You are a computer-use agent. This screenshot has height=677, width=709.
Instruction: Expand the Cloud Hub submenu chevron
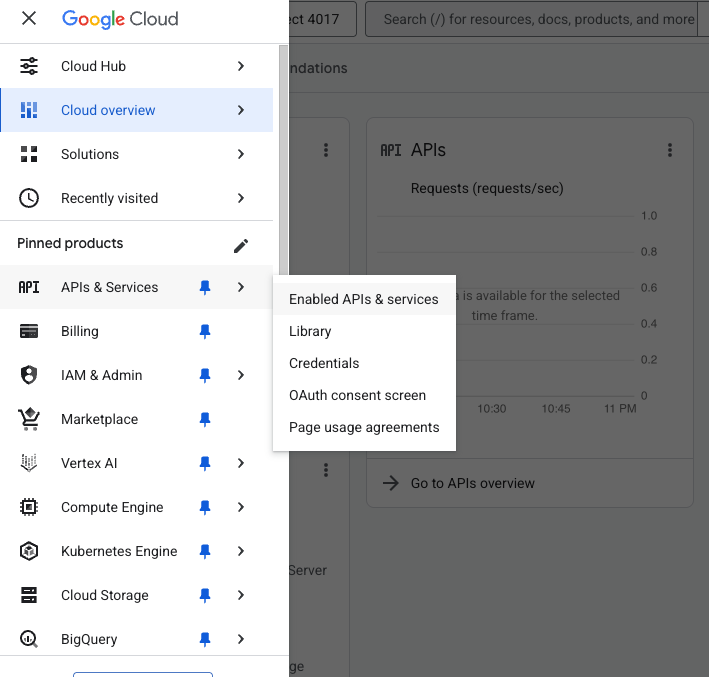pos(241,66)
